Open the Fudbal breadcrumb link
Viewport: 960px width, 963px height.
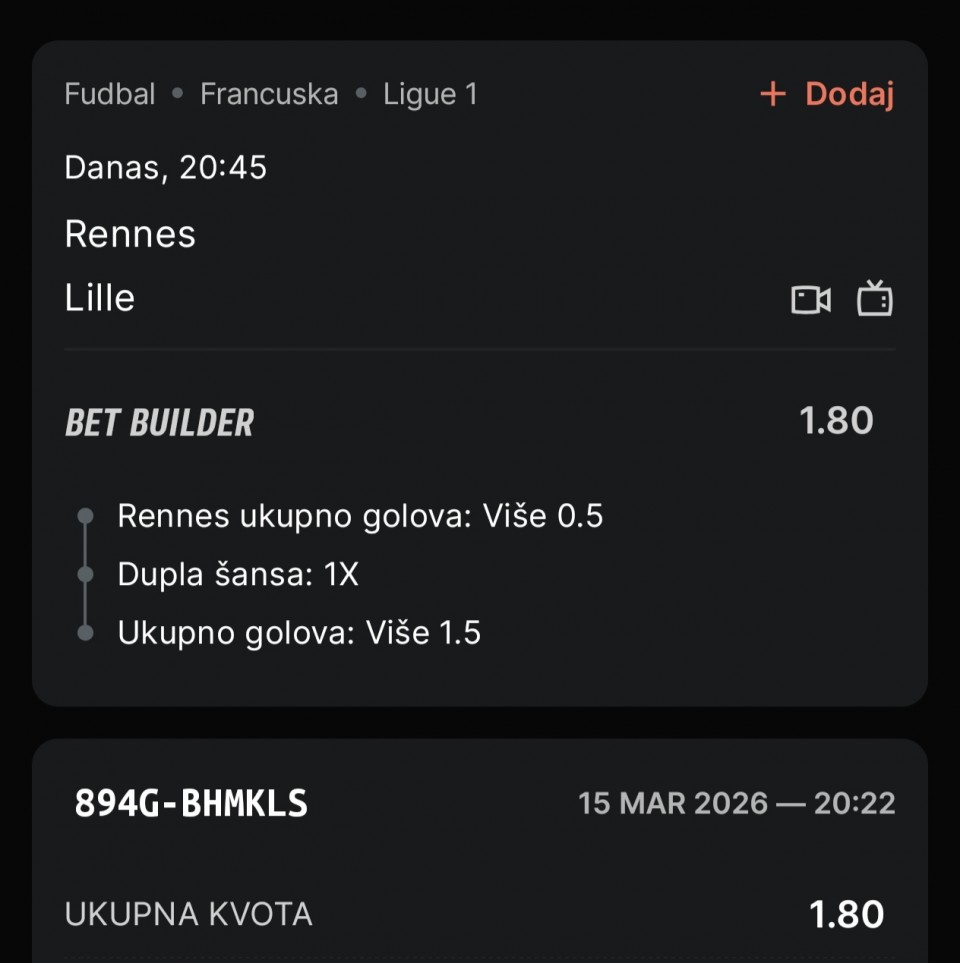point(110,95)
